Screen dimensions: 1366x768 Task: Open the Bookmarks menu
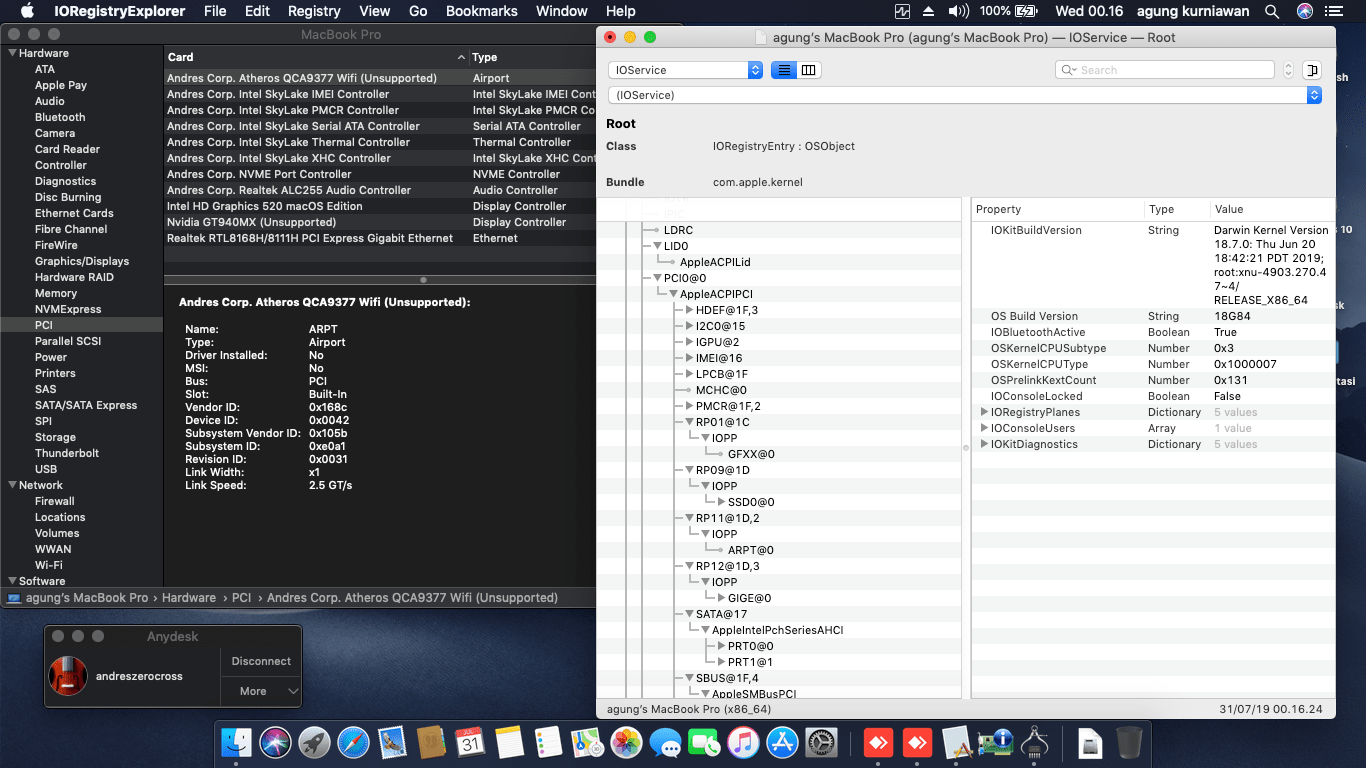(x=481, y=11)
